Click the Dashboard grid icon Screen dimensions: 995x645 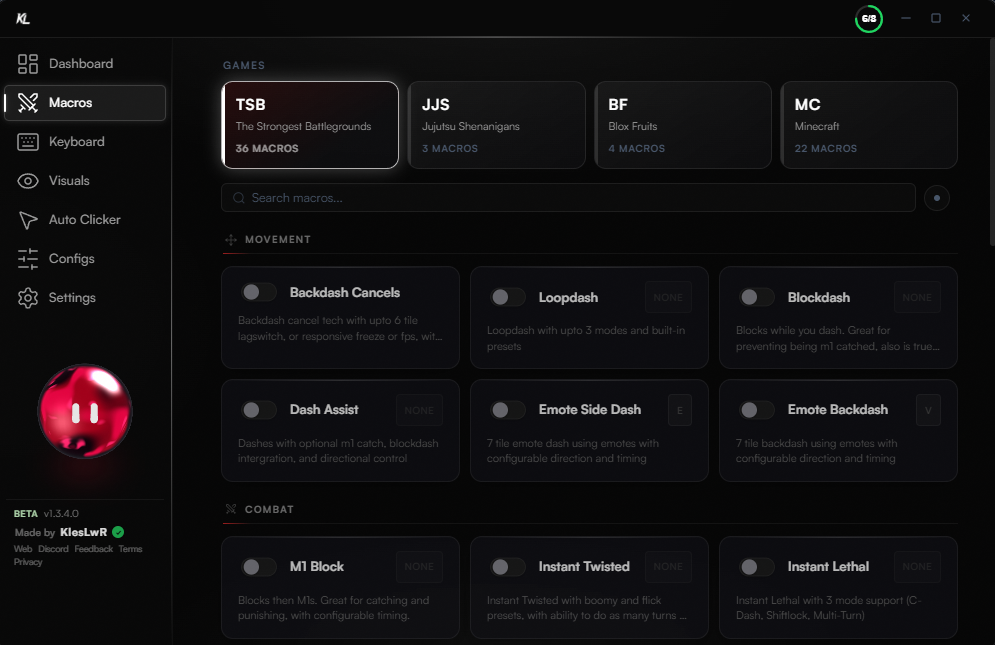(x=28, y=63)
